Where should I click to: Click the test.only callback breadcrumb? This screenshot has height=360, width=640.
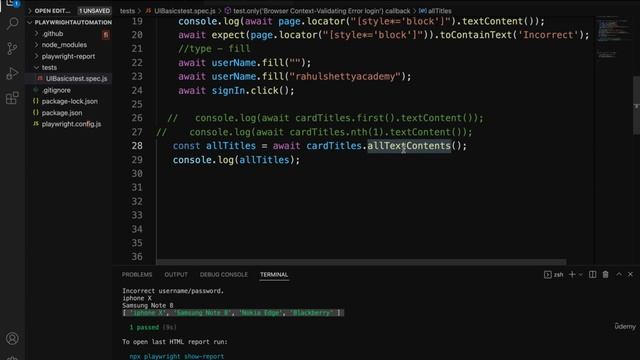tap(321, 11)
